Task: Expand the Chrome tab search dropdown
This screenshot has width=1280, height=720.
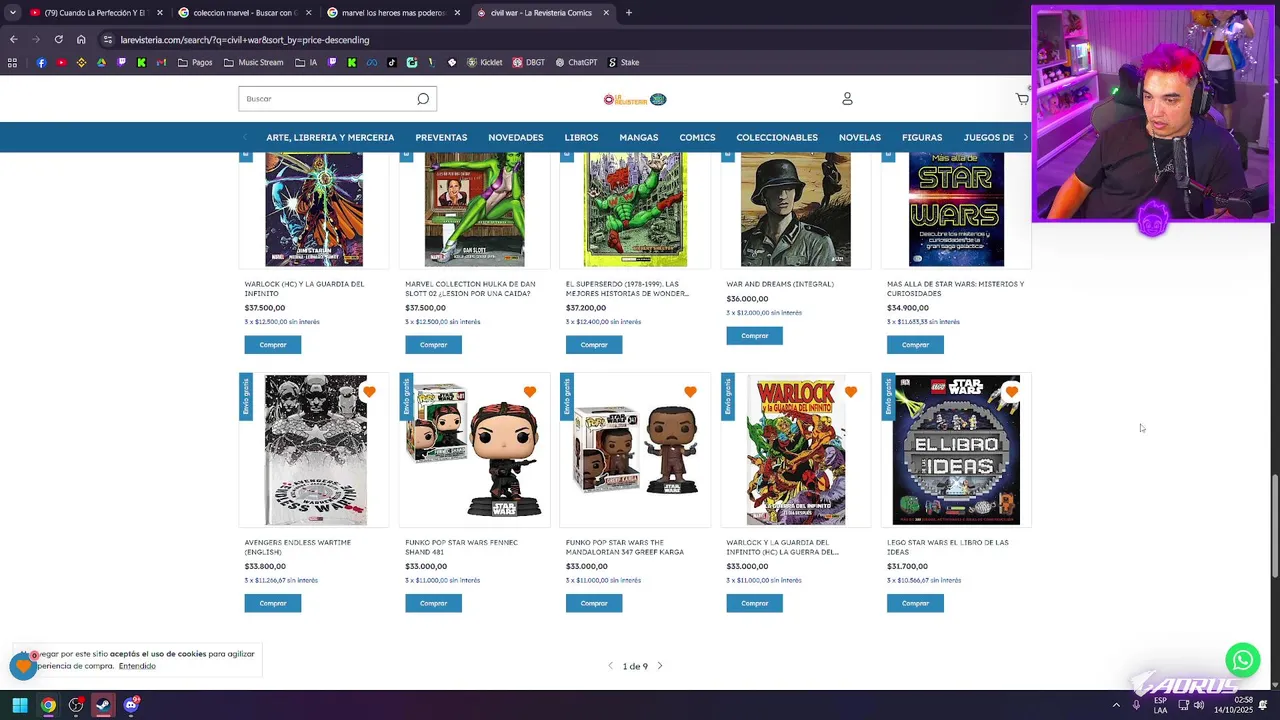Action: [x=12, y=13]
